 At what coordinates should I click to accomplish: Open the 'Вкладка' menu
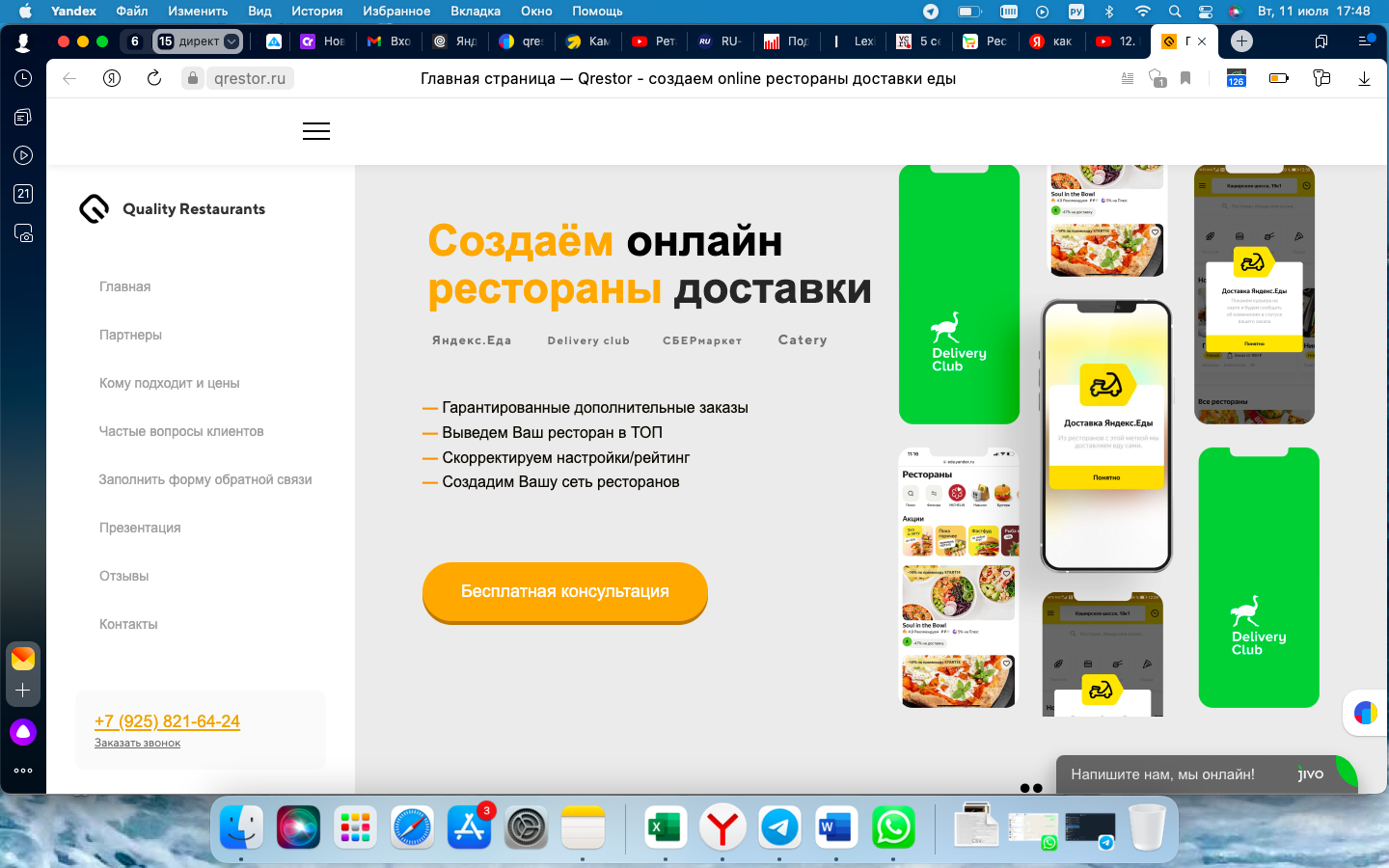click(476, 12)
